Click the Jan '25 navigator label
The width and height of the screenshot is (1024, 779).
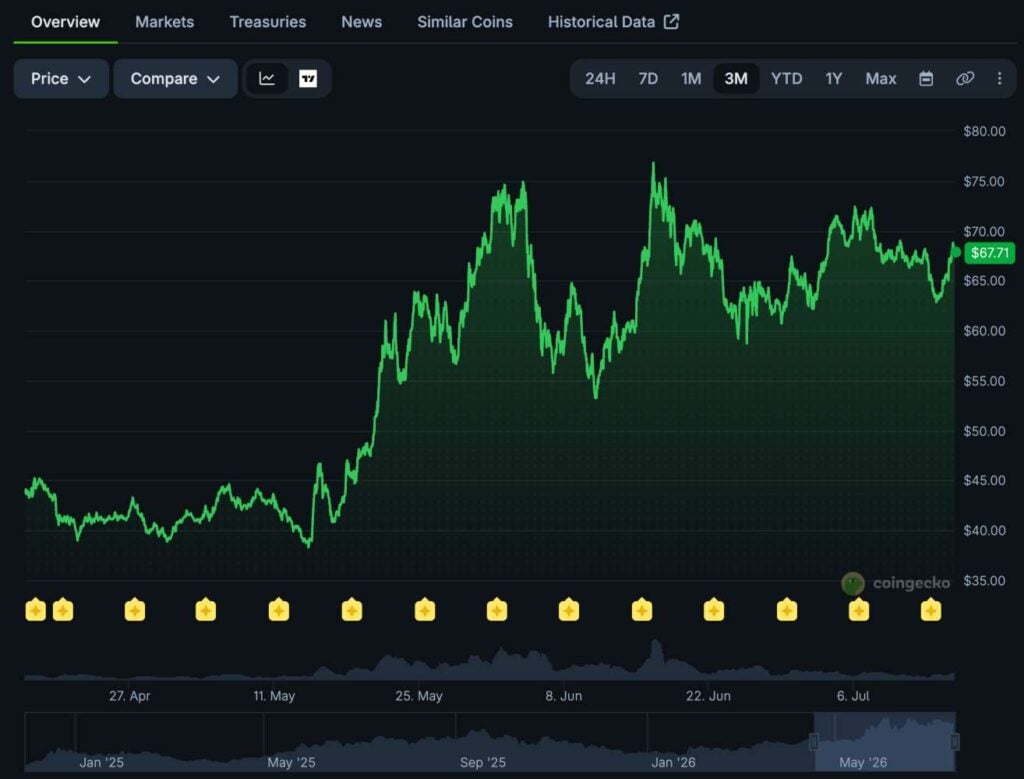tap(101, 762)
